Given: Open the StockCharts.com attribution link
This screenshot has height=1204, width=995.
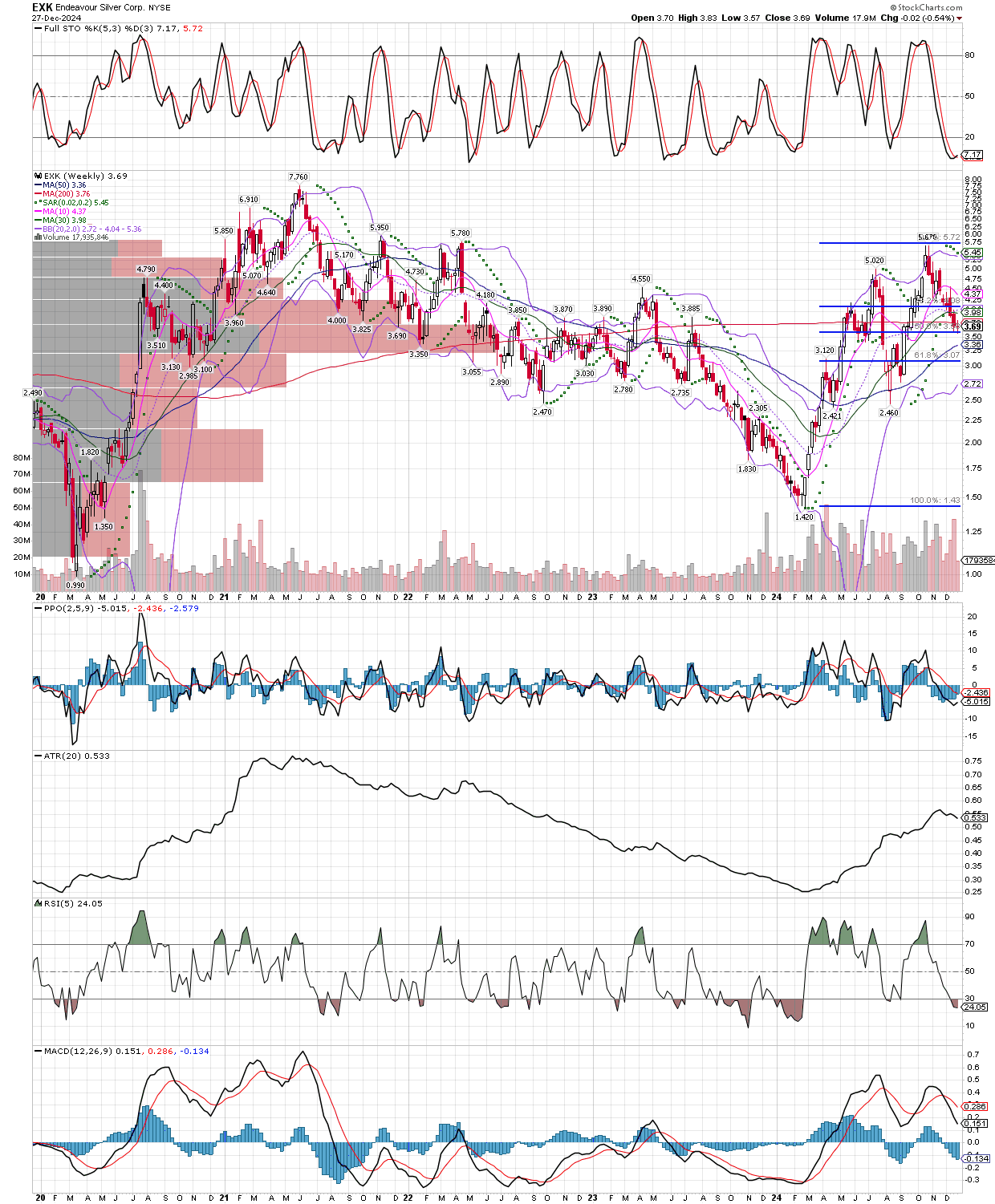Looking at the screenshot, I should (x=930, y=7).
